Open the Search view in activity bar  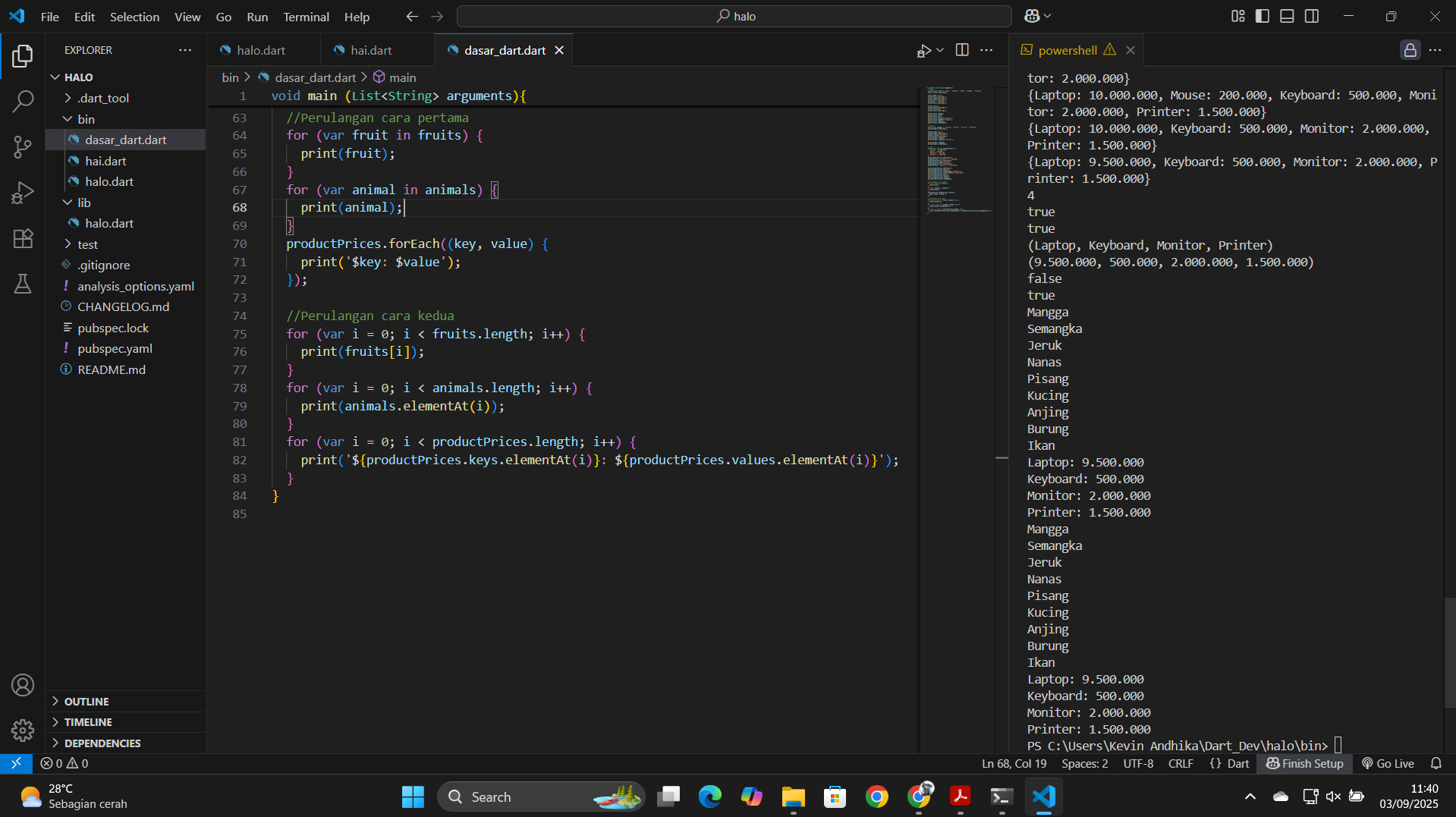[23, 101]
